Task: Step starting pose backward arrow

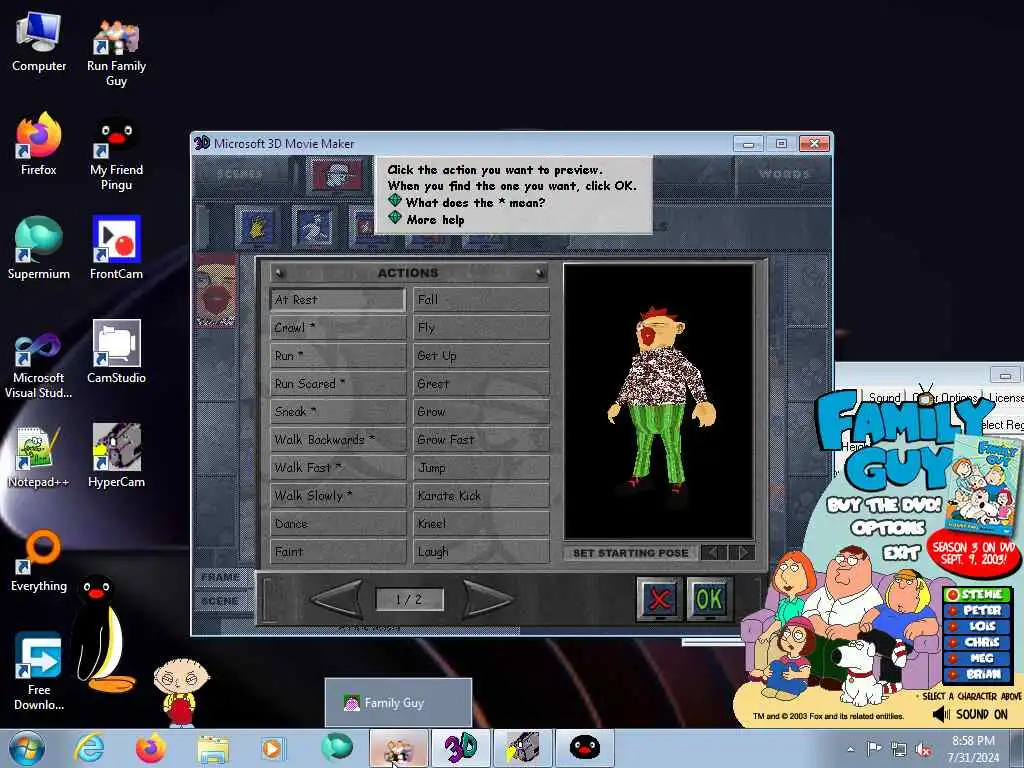Action: tap(714, 552)
